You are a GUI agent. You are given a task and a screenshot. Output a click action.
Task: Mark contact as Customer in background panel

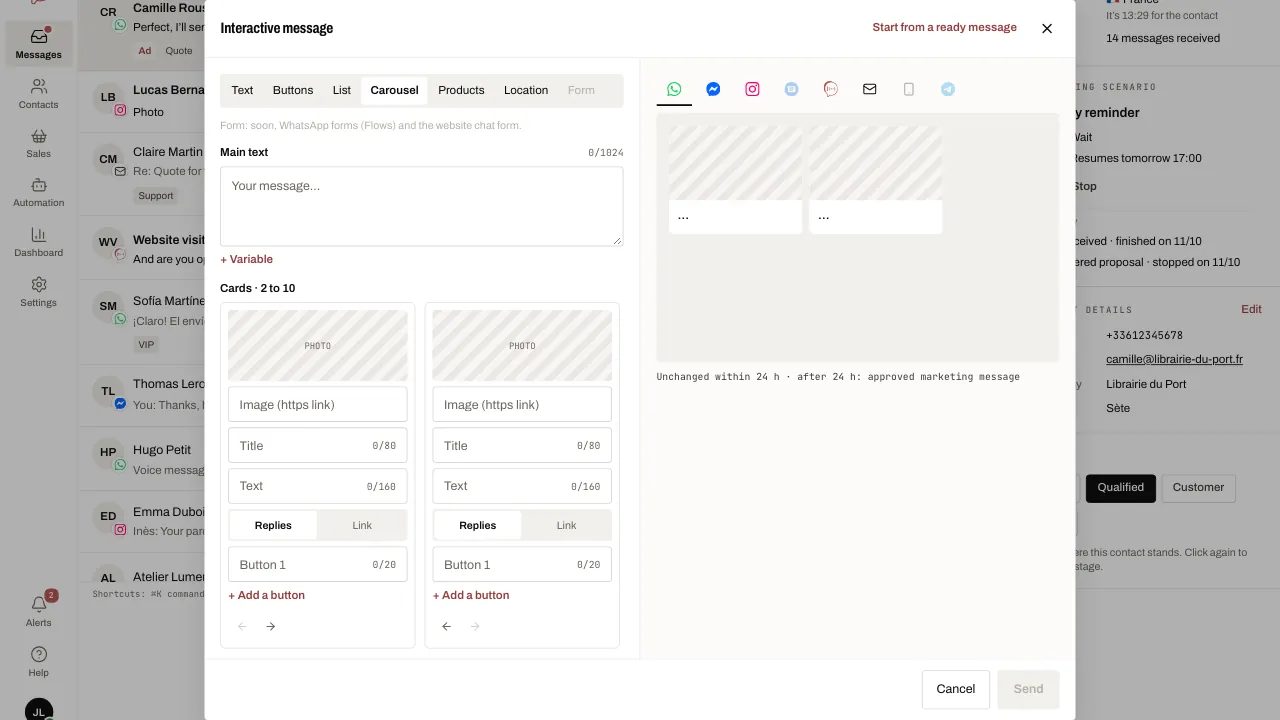(x=1198, y=488)
